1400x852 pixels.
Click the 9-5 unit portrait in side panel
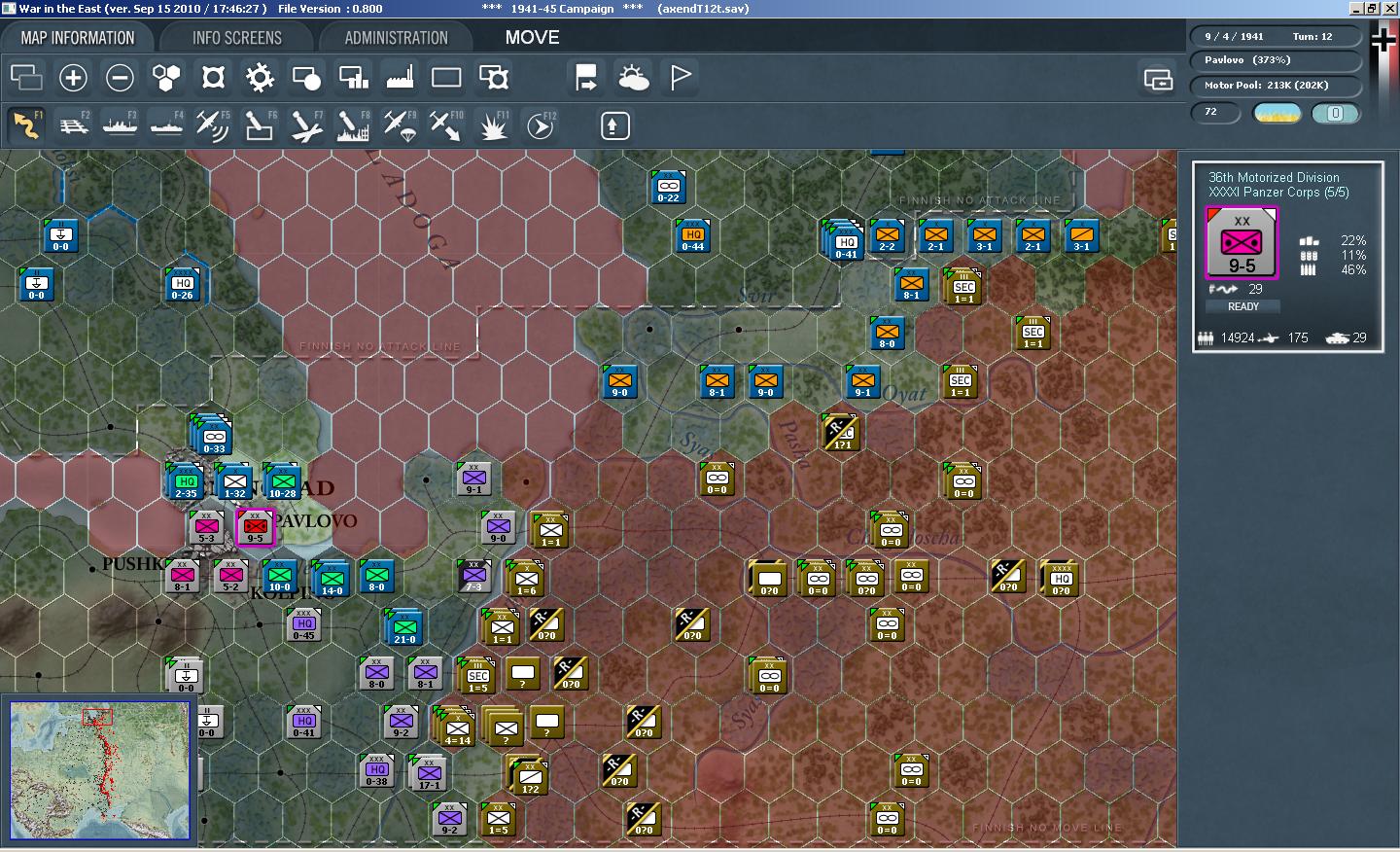coord(1242,244)
